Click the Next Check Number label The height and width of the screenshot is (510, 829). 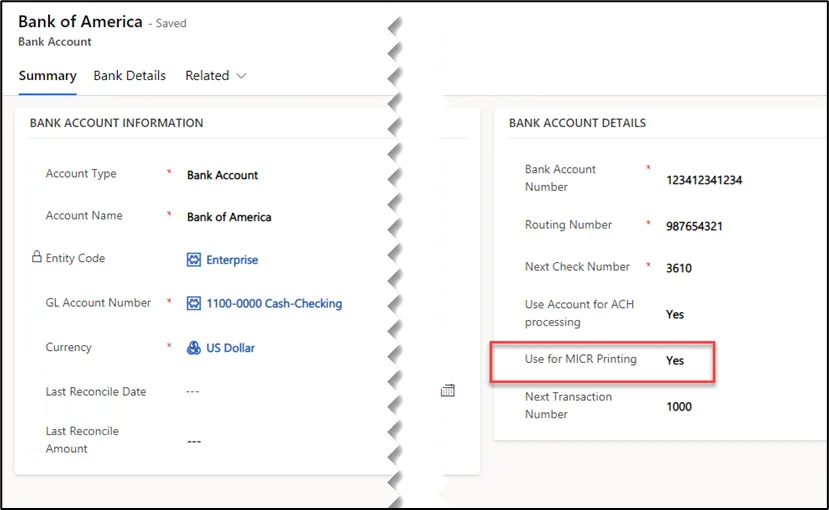(577, 266)
